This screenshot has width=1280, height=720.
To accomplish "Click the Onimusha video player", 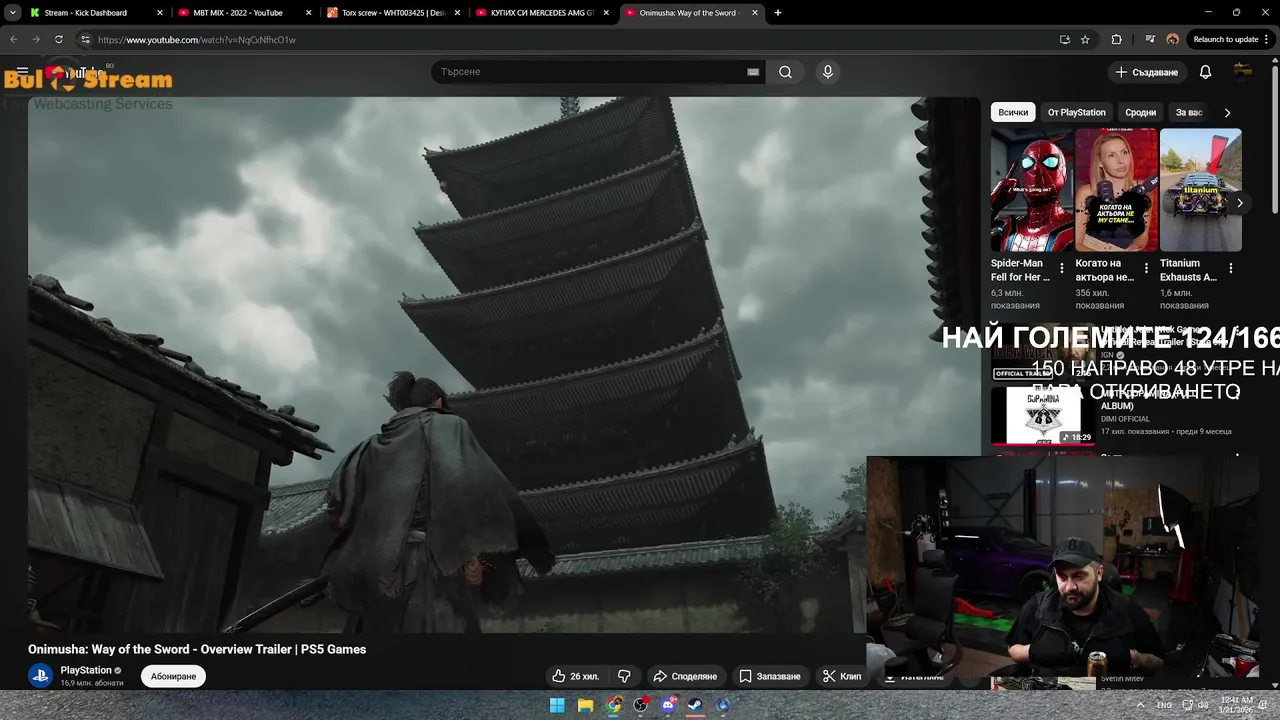I will pyautogui.click(x=505, y=365).
